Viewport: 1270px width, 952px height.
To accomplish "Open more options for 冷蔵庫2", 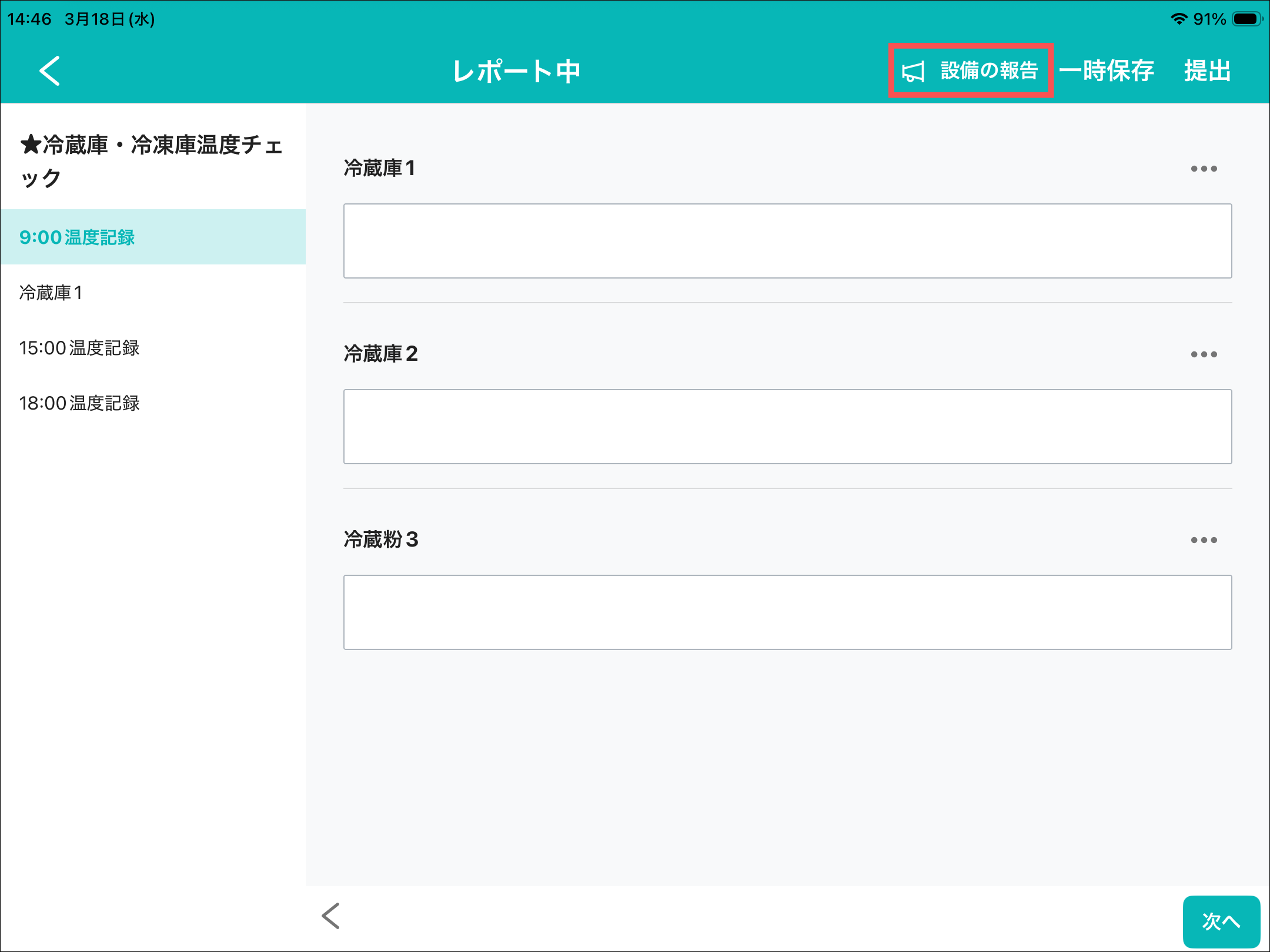I will coord(1203,354).
